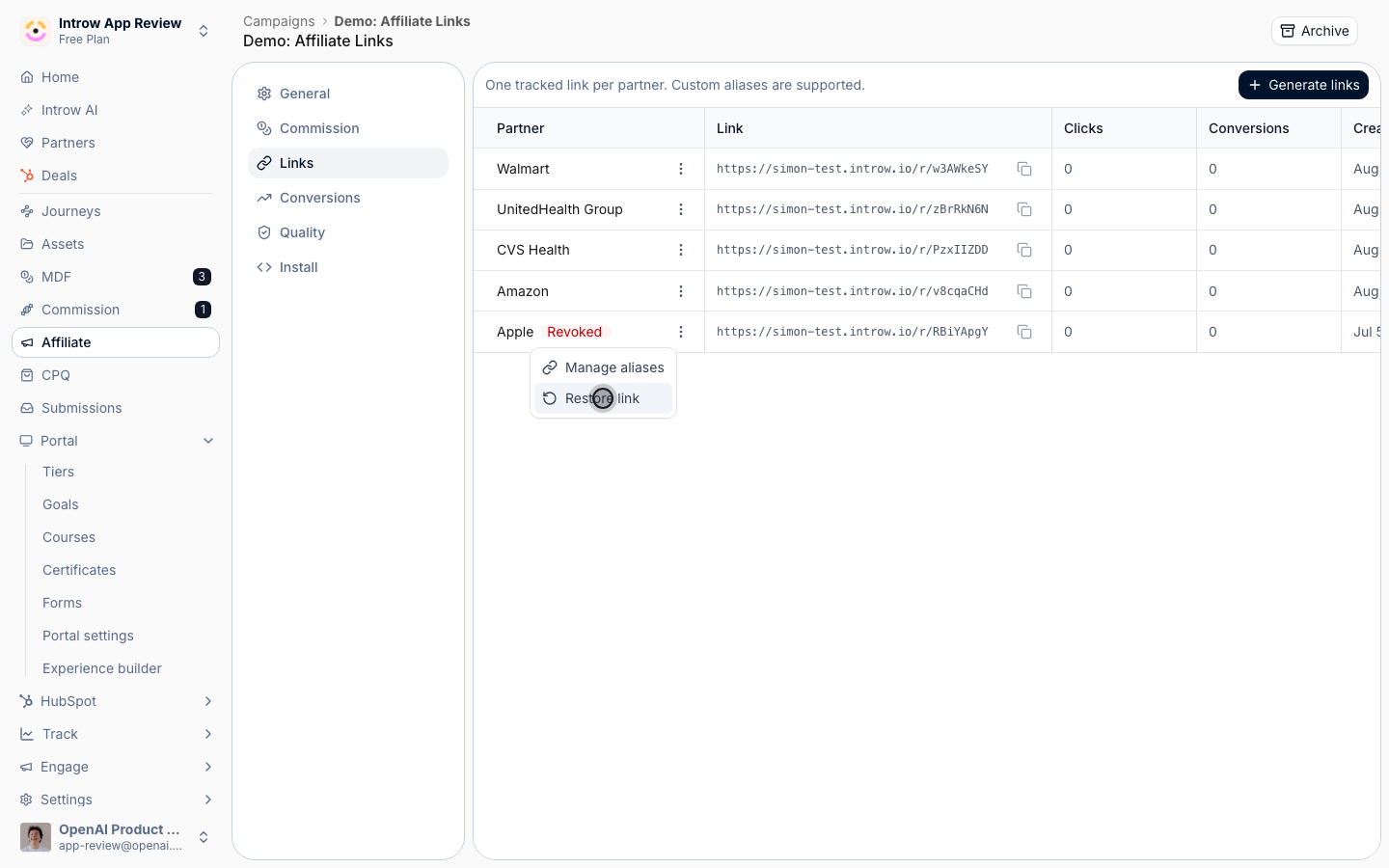This screenshot has height=868, width=1389.
Task: Switch to the Conversions section
Action: [x=348, y=198]
